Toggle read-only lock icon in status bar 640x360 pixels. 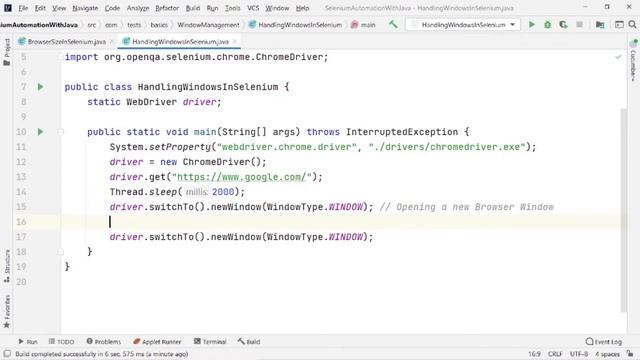tap(631, 354)
